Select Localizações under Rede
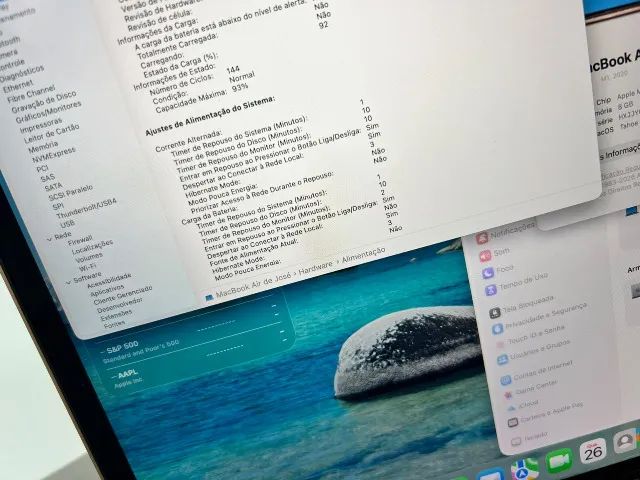The image size is (640, 480). (x=92, y=247)
